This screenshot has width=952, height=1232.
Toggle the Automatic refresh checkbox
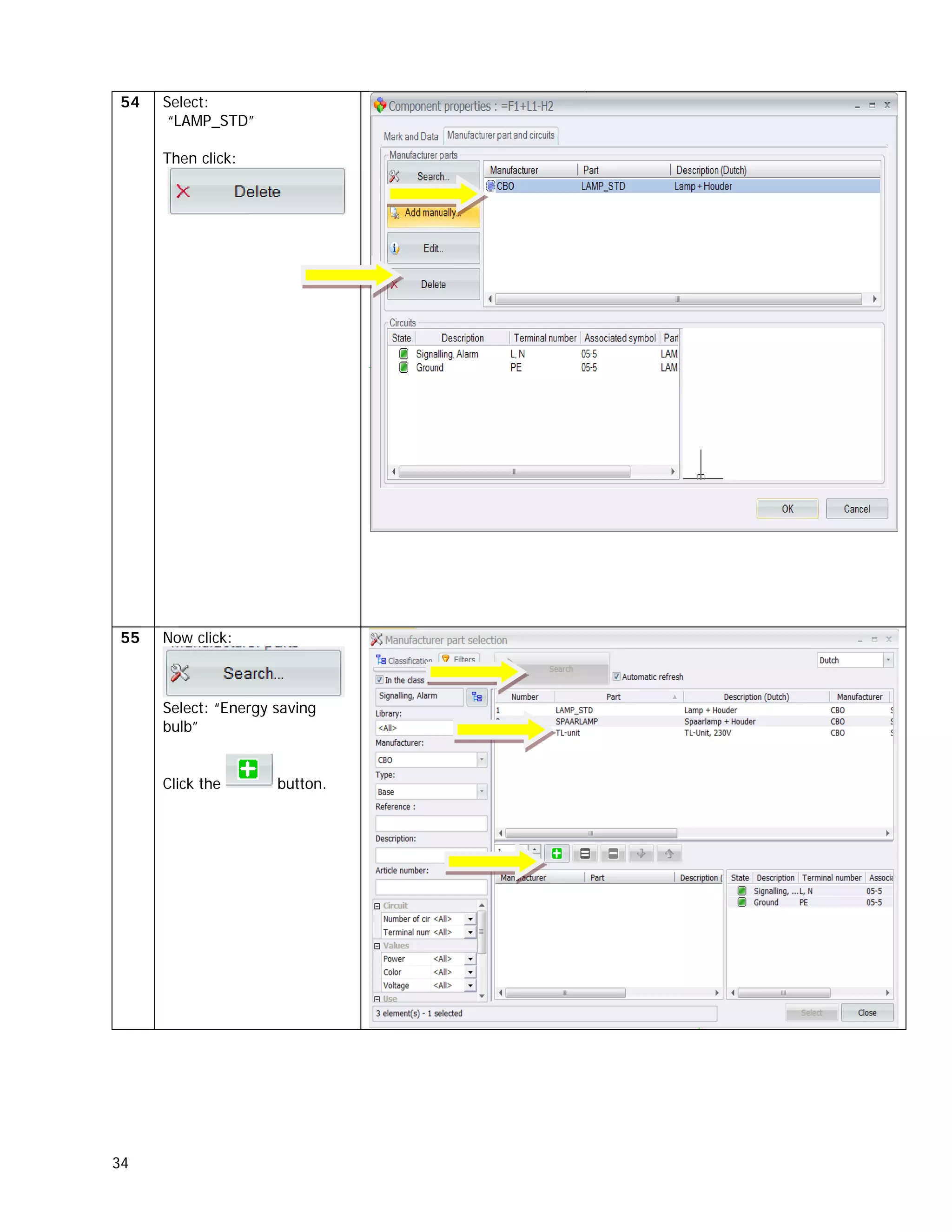(x=616, y=676)
